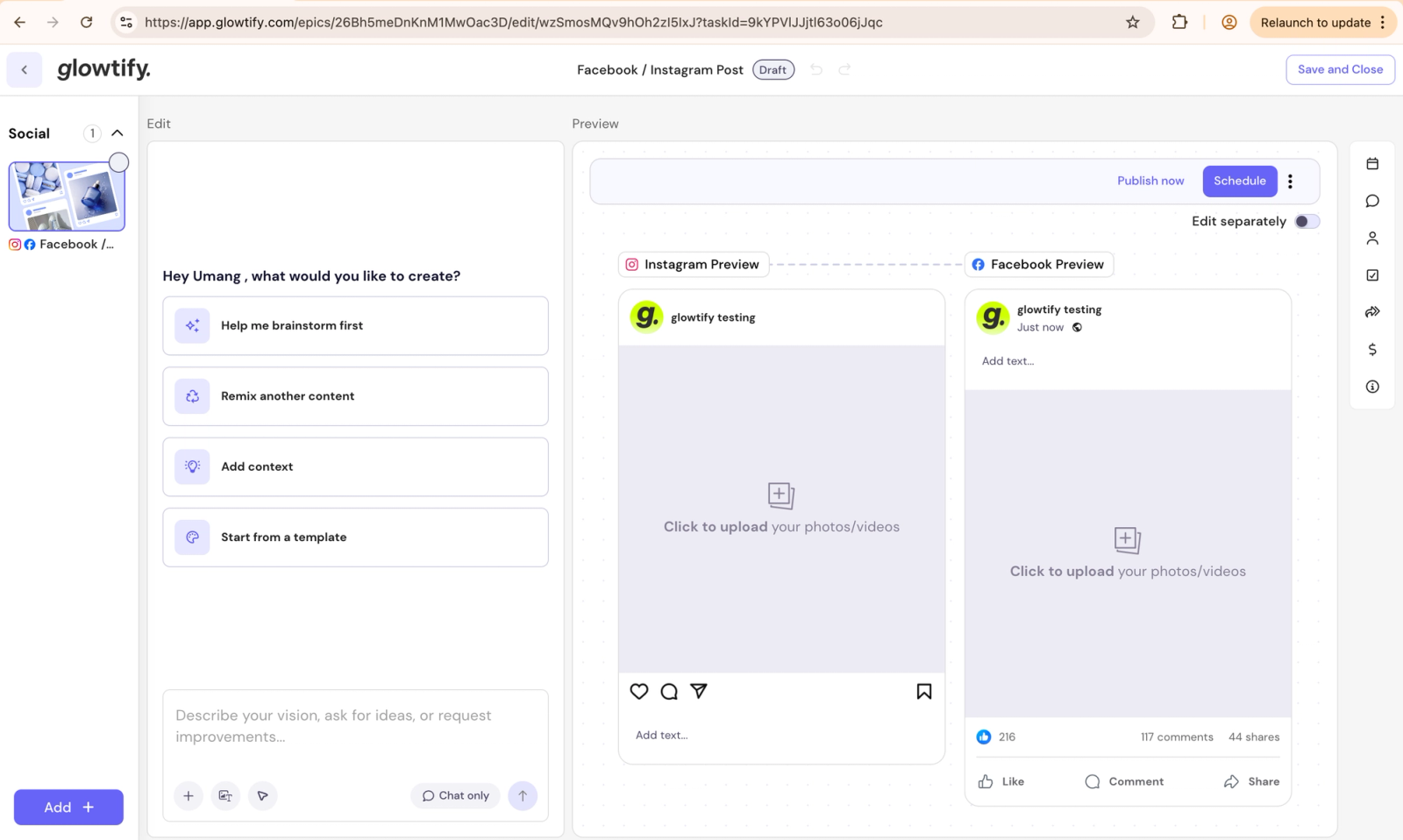1403x840 pixels.
Task: Click the Facebook blue like reaction icon
Action: click(x=984, y=737)
